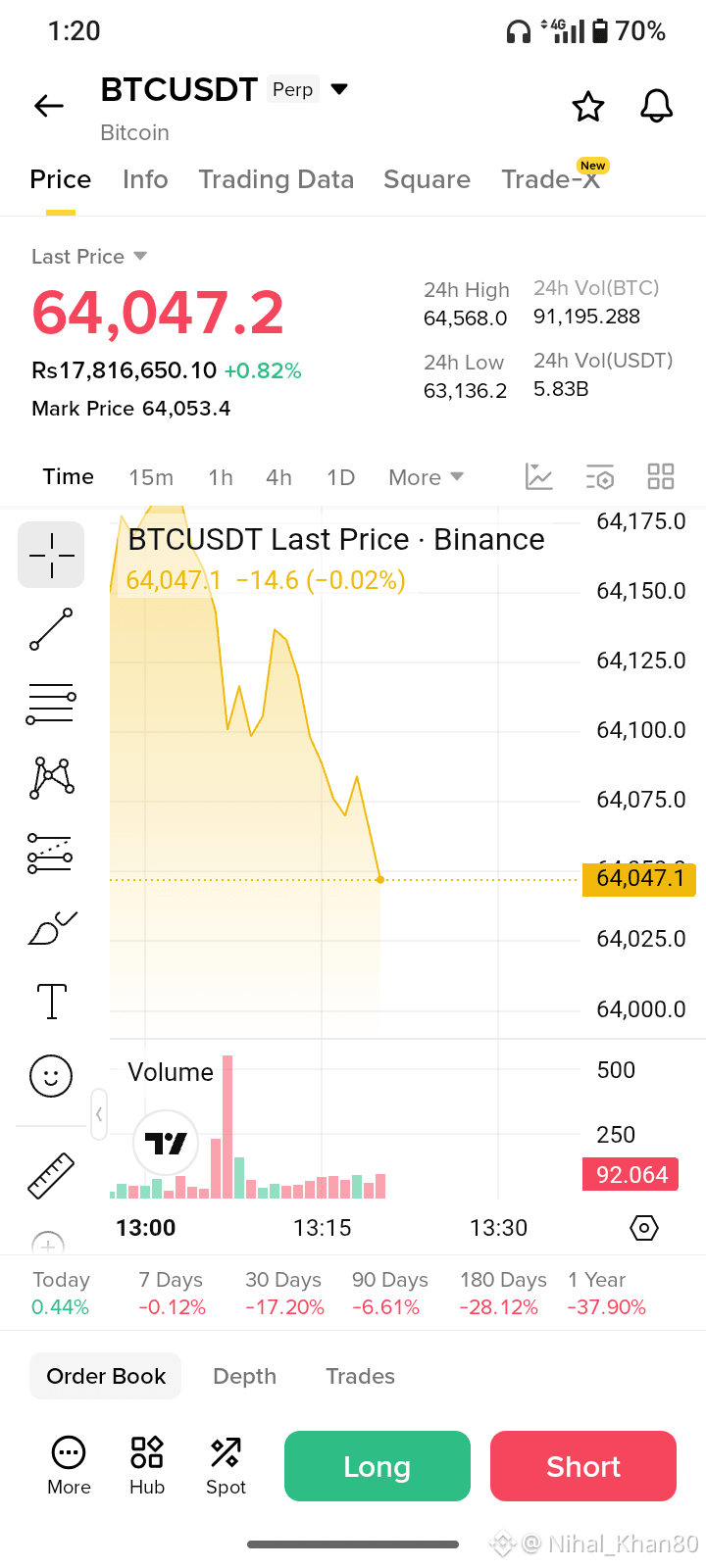The width and height of the screenshot is (706, 1568).
Task: Select the trend line drawing tool
Action: point(51,629)
